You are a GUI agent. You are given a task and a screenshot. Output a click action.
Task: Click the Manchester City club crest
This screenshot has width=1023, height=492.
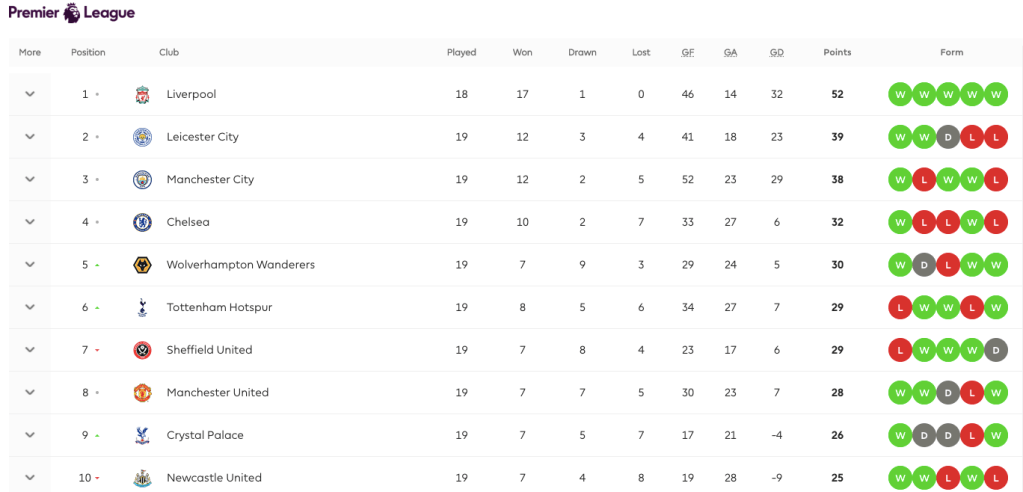pos(142,180)
